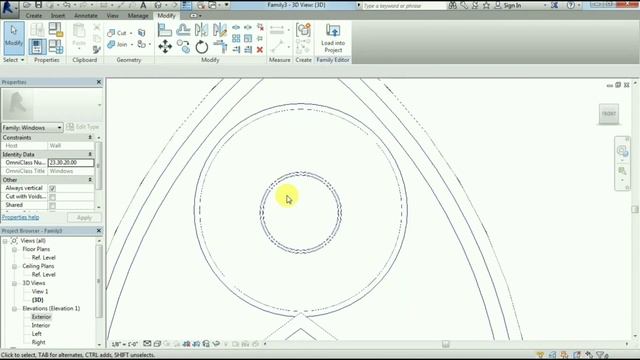Collapse the Identity Data section

tap(90, 154)
